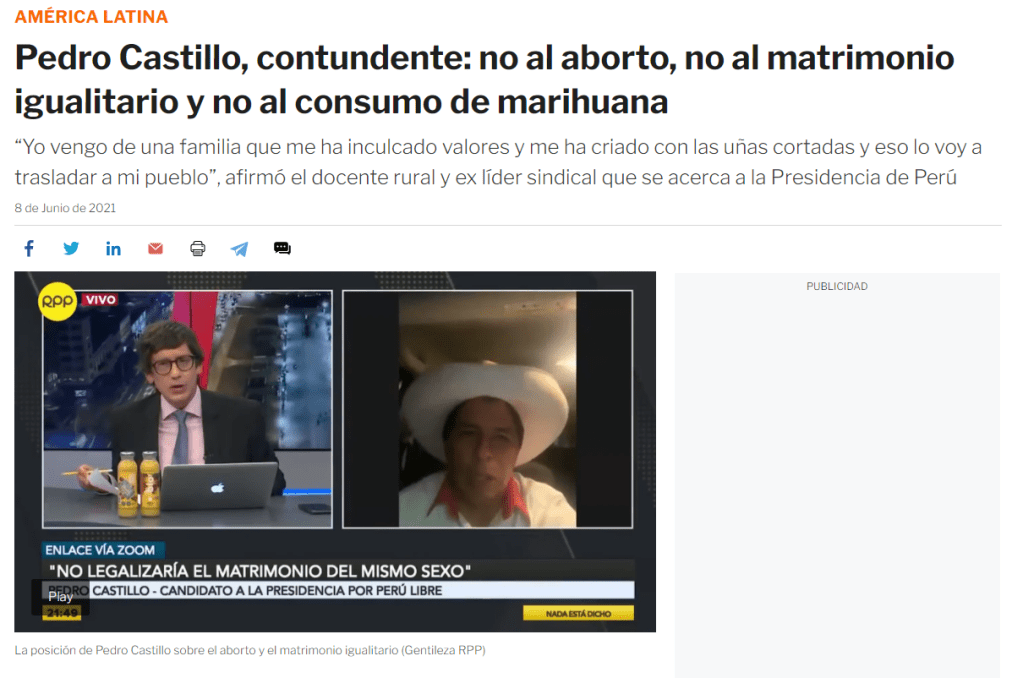
Task: Click the yellow NADA ESTÁ DICHO label
Action: tap(578, 613)
